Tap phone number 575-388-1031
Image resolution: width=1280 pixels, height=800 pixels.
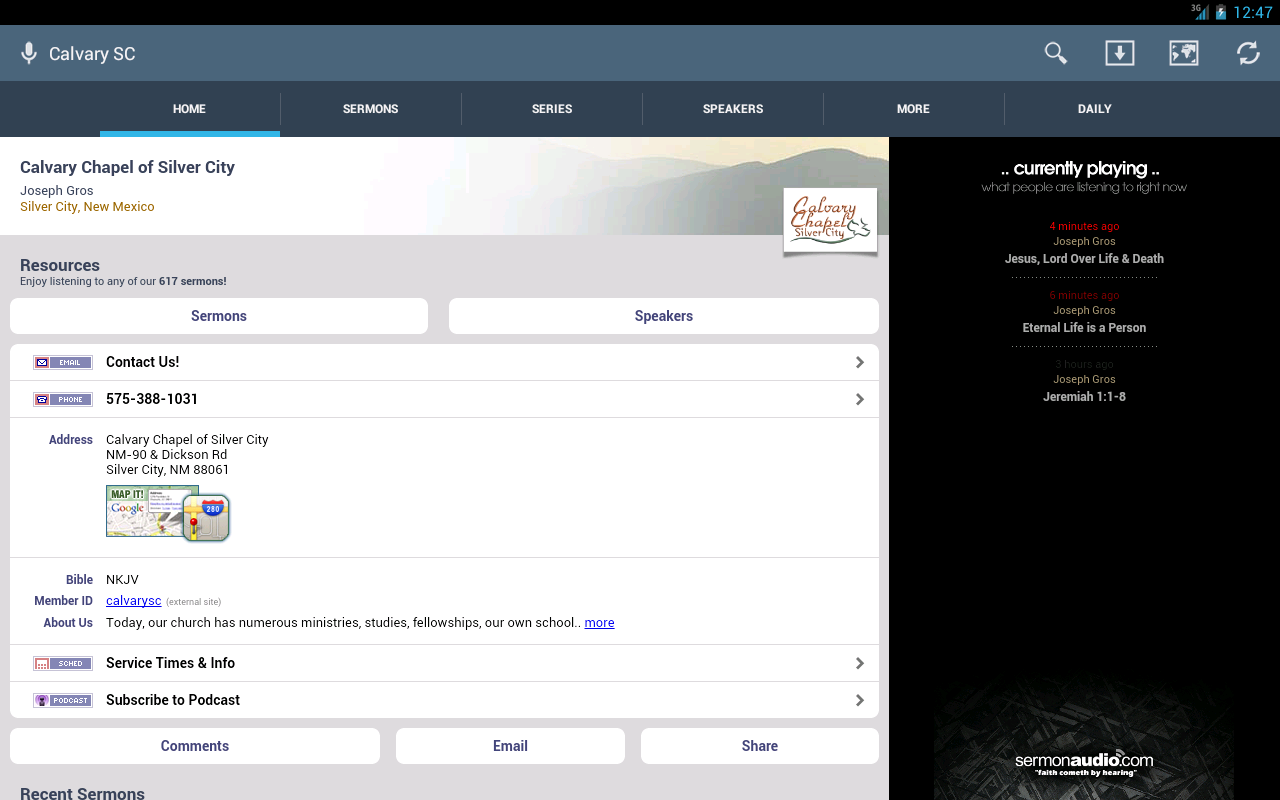[x=152, y=399]
